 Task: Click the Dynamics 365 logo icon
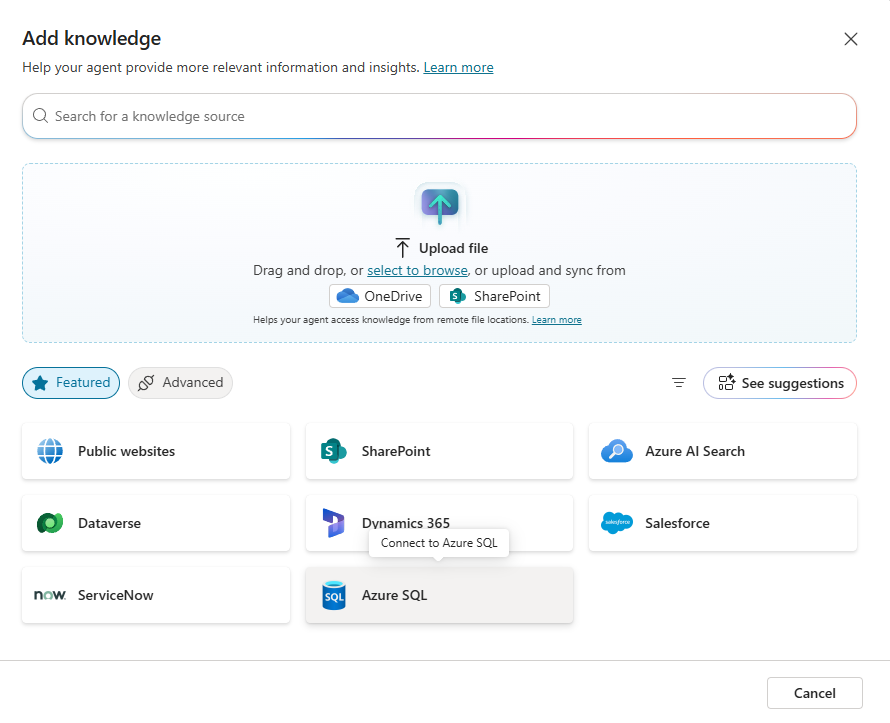tap(333, 523)
